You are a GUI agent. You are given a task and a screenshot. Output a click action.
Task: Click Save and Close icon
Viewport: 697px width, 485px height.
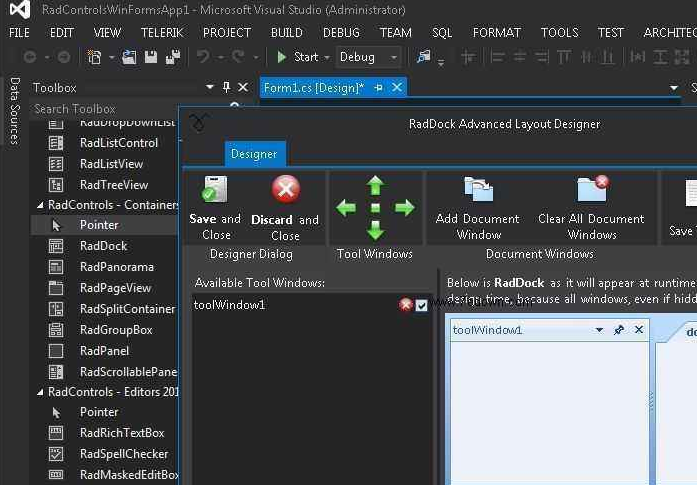pos(215,190)
